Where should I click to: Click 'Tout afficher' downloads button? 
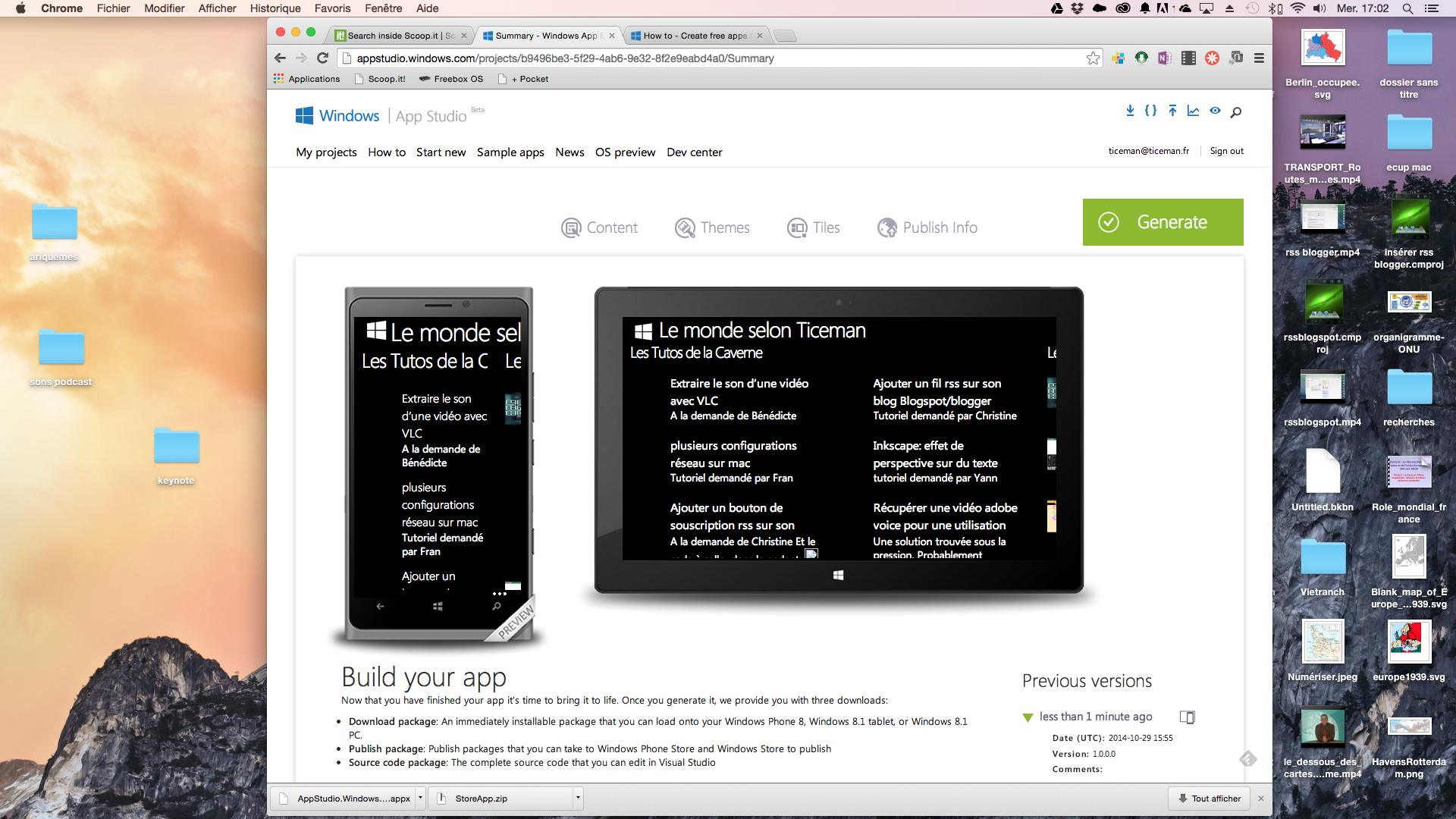(x=1209, y=799)
